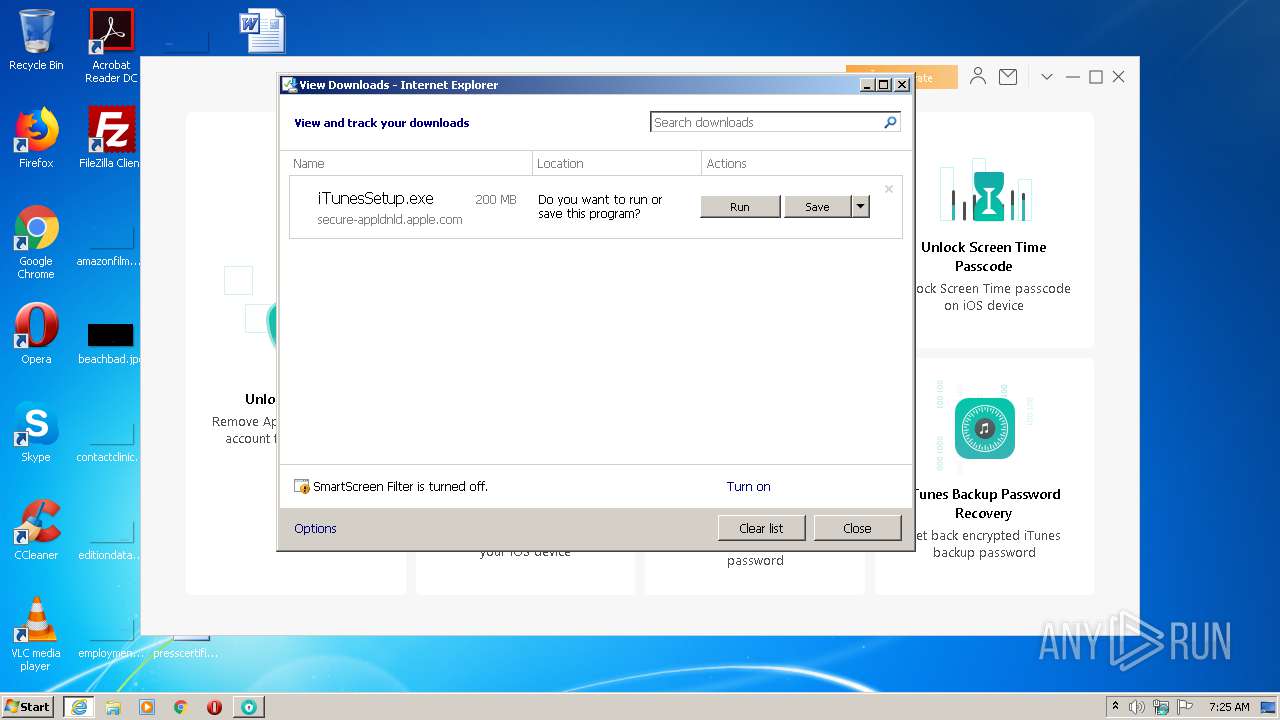Image resolution: width=1280 pixels, height=720 pixels.
Task: Sort downloads by Name column
Action: click(x=410, y=163)
